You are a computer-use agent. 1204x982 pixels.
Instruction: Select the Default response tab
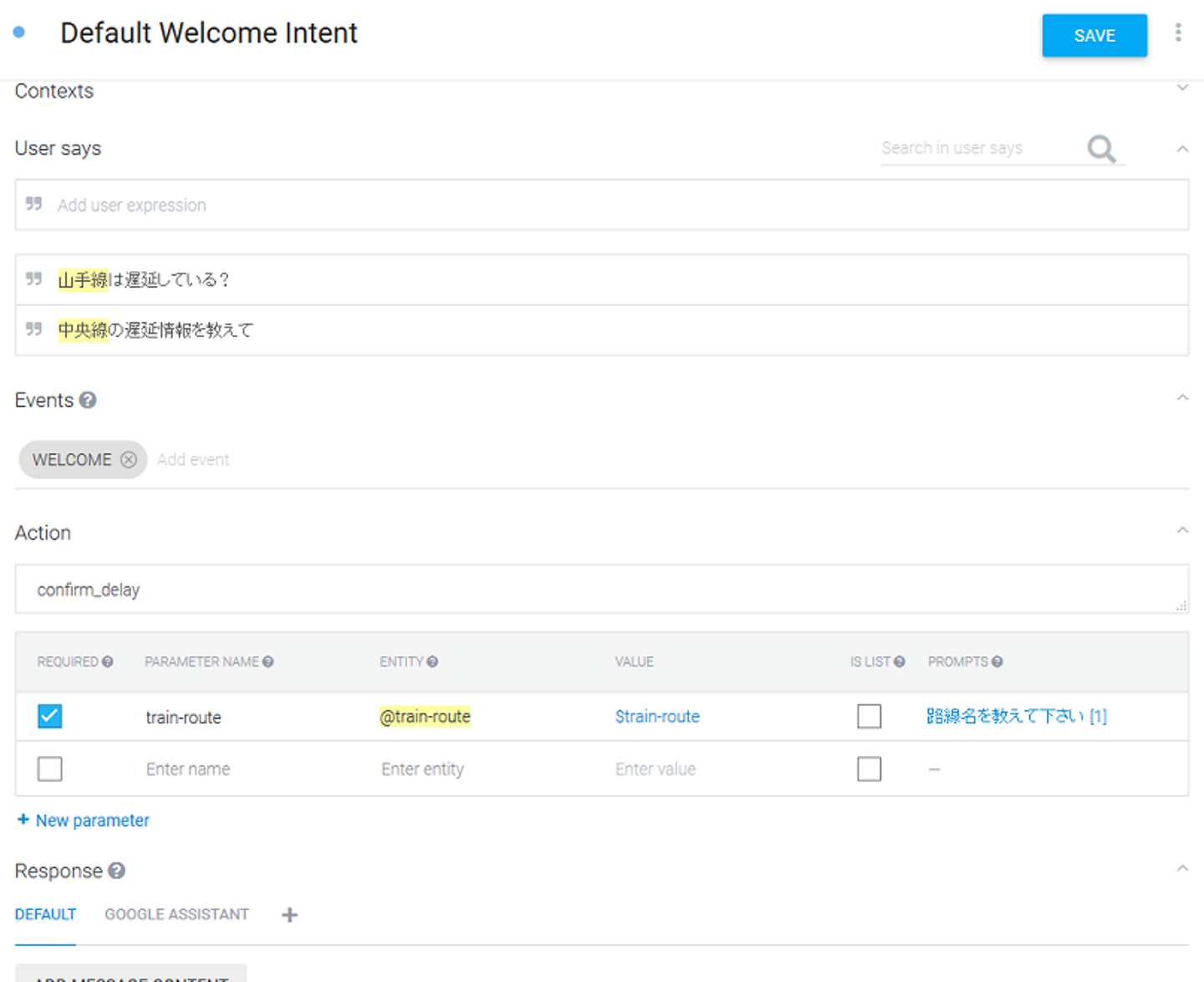45,914
